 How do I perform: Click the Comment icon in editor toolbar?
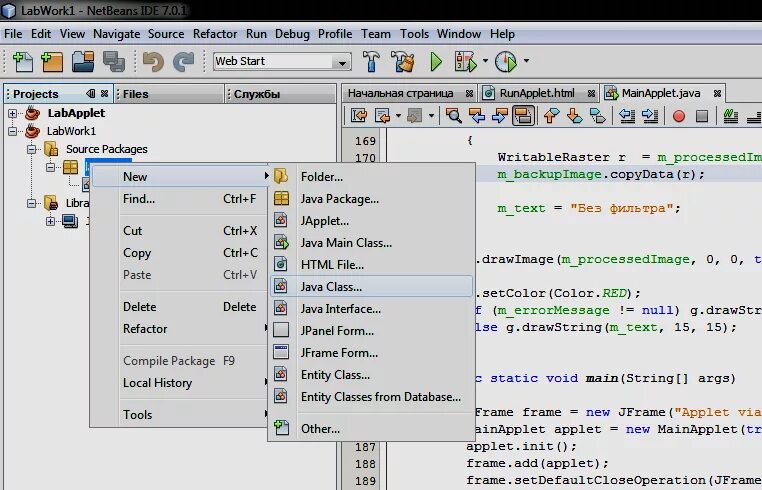click(x=730, y=116)
